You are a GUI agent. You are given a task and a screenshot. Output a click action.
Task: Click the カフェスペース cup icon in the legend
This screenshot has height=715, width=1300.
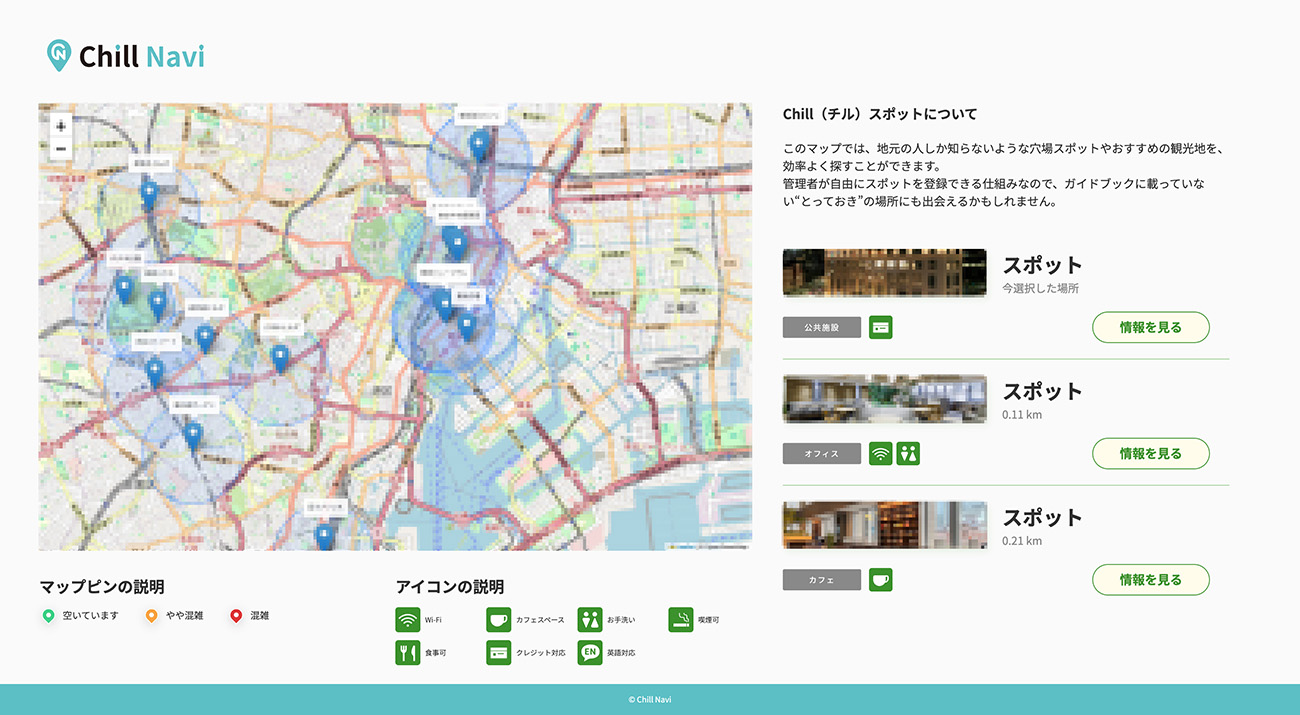click(x=498, y=620)
